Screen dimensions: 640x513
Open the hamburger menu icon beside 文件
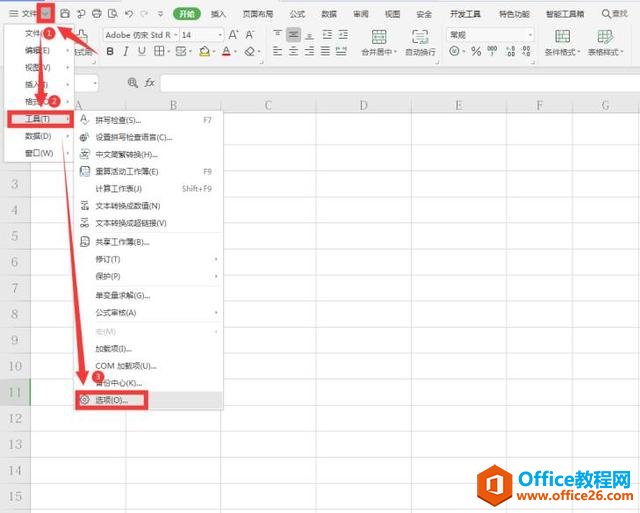pyautogui.click(x=13, y=13)
